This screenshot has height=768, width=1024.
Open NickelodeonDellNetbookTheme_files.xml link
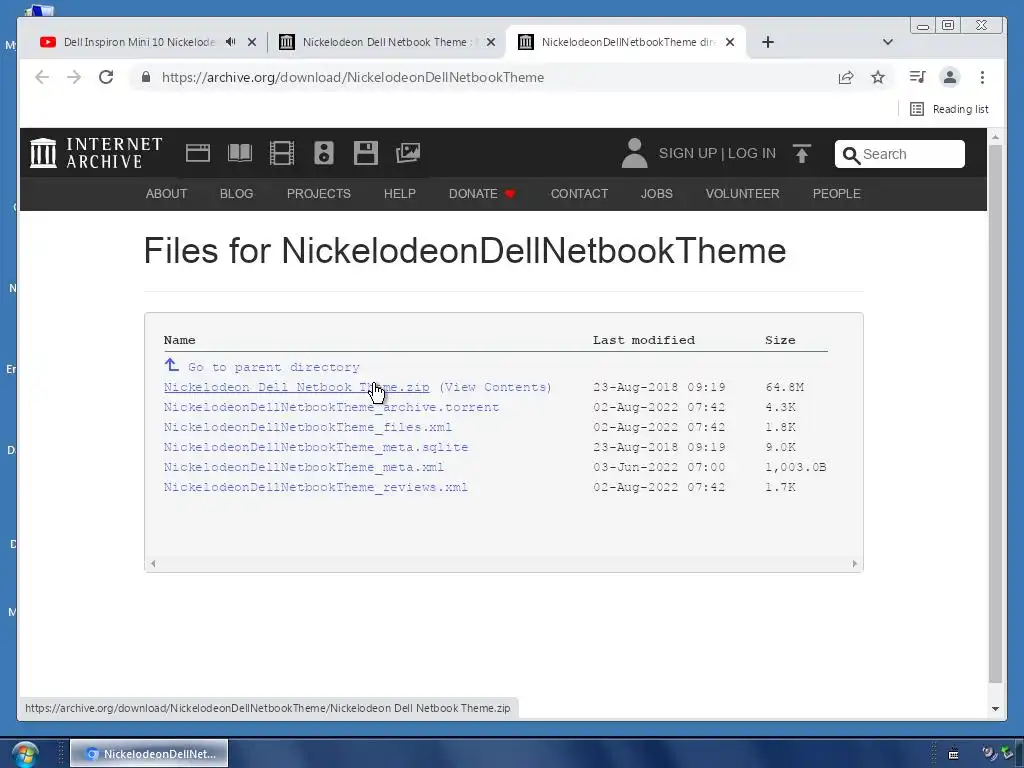[x=308, y=427]
